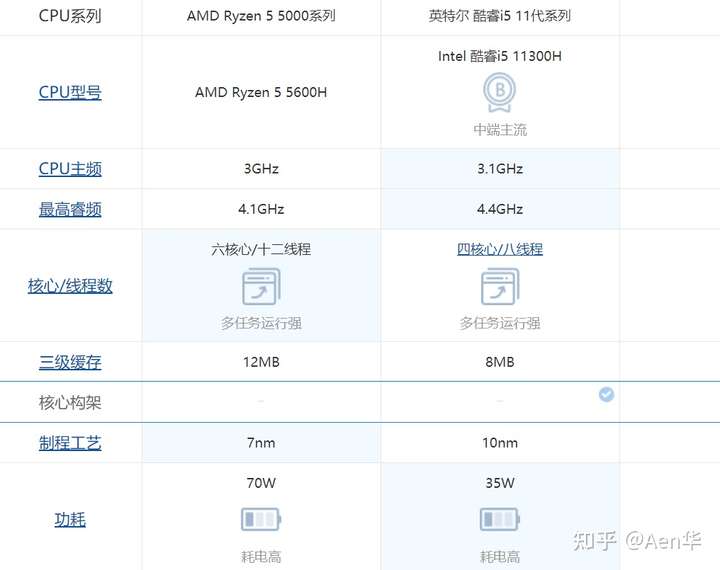
Task: Select the AMD Ryzen 5 5000系列 cell
Action: click(x=261, y=16)
